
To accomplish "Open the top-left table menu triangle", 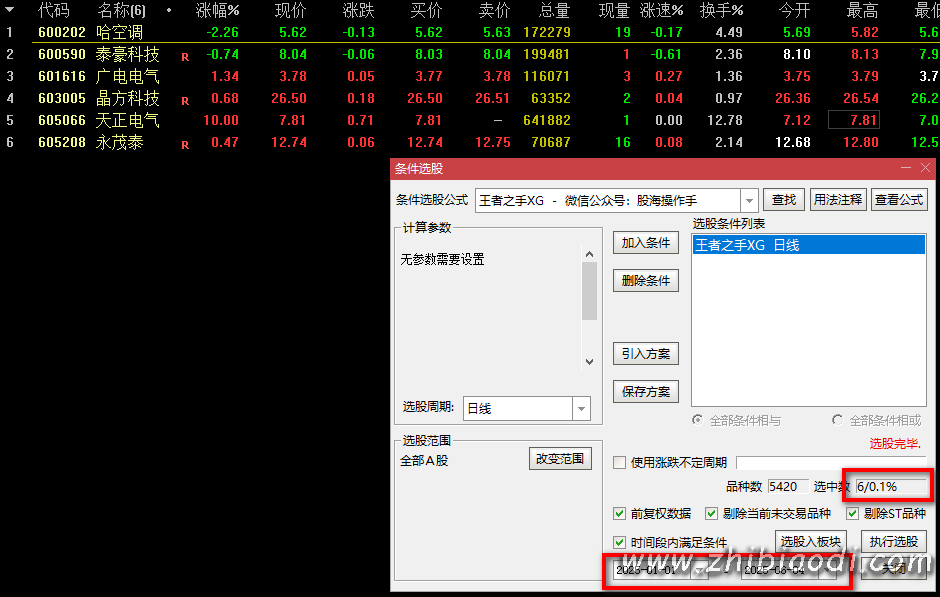I will [x=10, y=11].
